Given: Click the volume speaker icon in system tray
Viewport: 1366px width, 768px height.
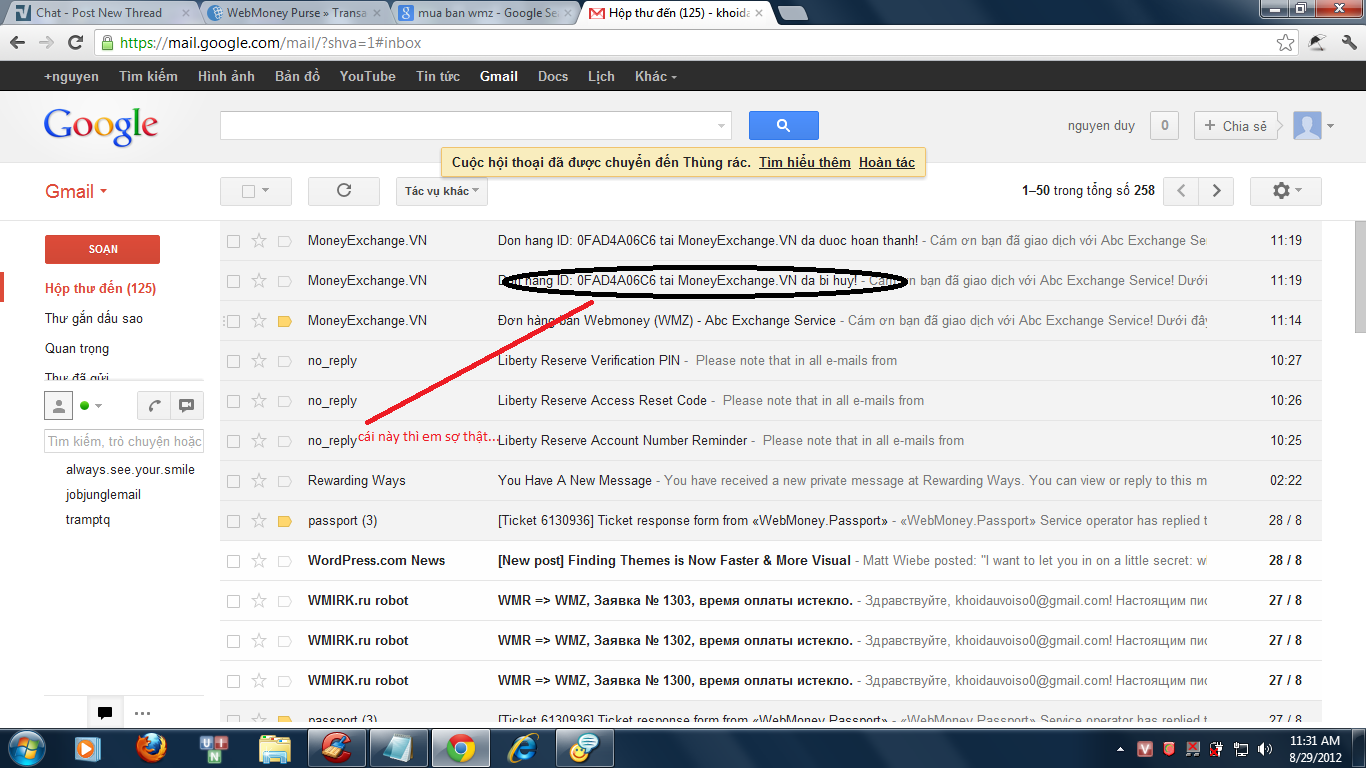Looking at the screenshot, I should coord(1266,748).
